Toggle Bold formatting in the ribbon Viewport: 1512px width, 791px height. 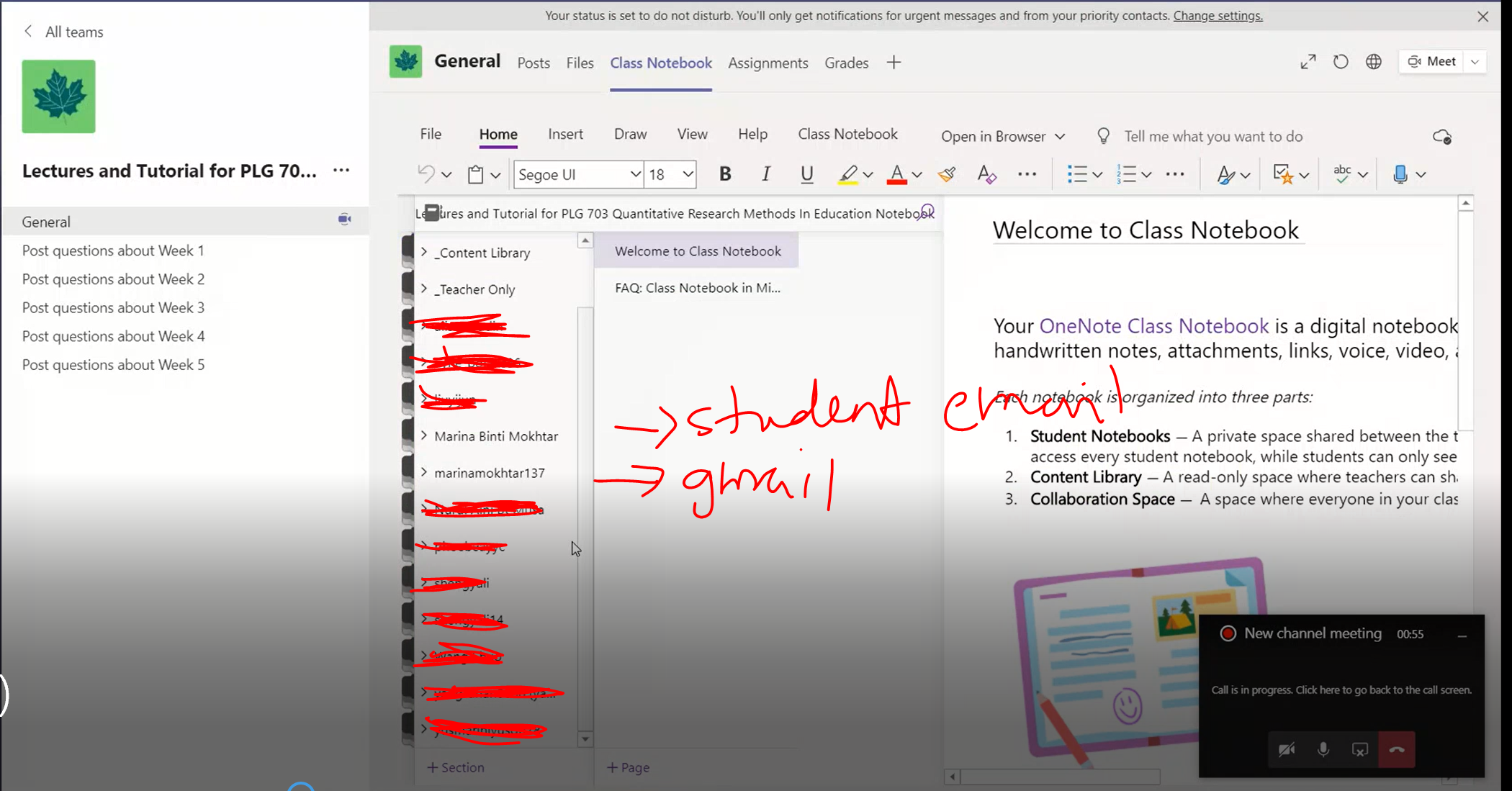(x=725, y=174)
